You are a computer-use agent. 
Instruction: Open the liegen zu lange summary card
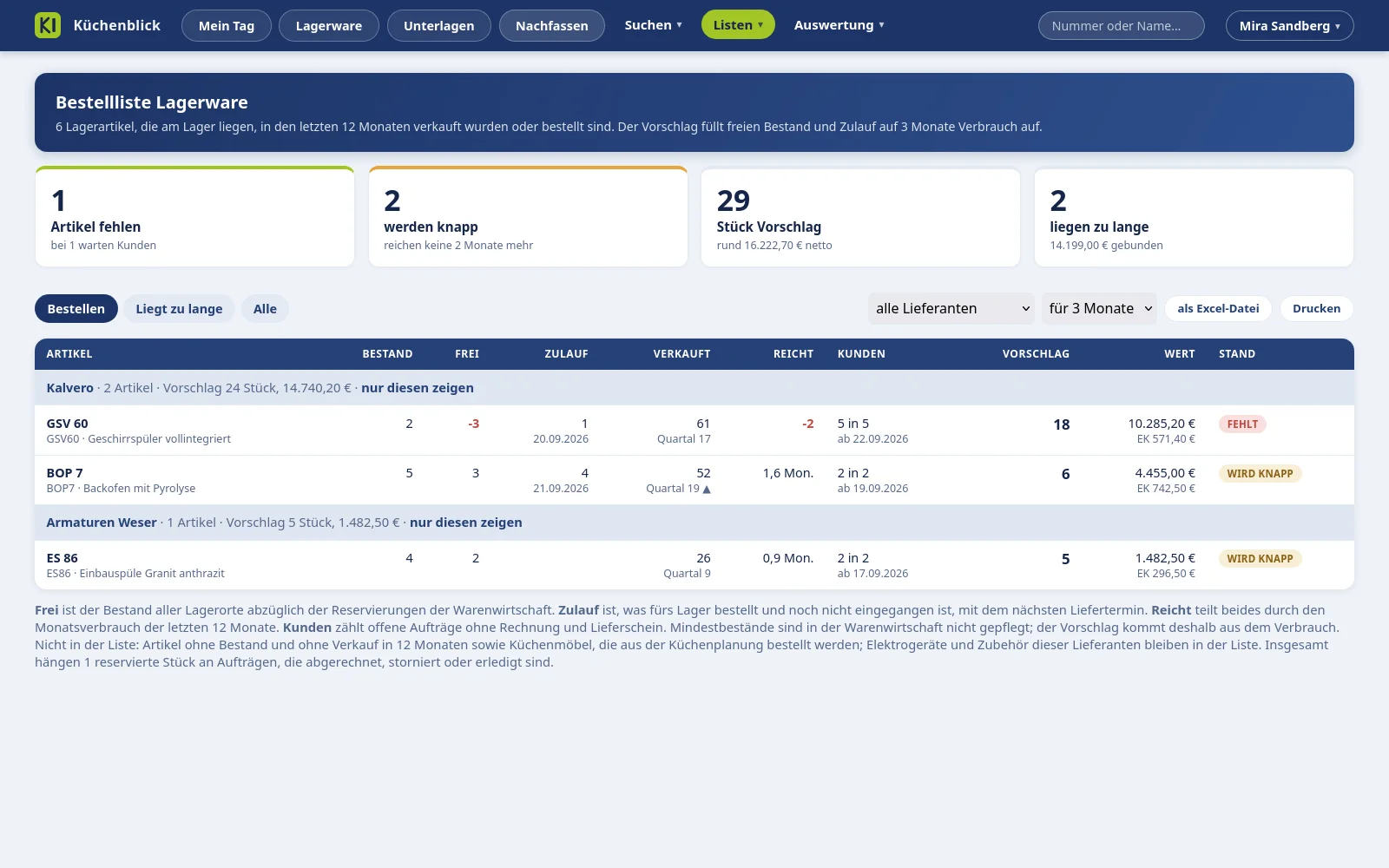tap(1194, 217)
